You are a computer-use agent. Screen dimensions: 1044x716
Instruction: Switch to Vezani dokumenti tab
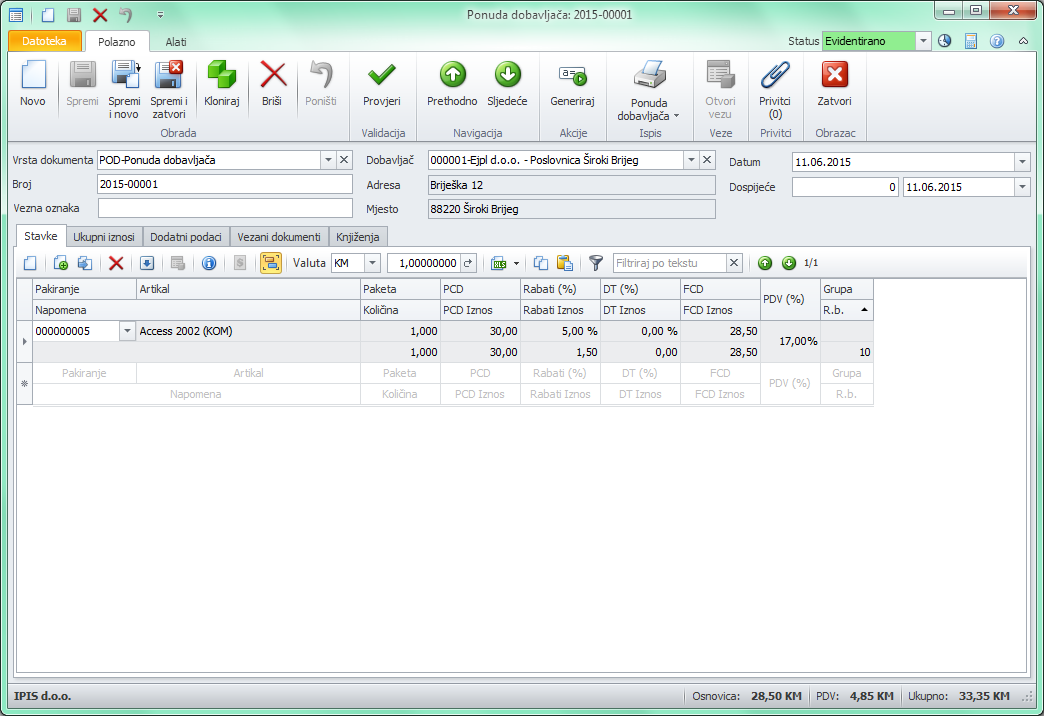coord(279,237)
